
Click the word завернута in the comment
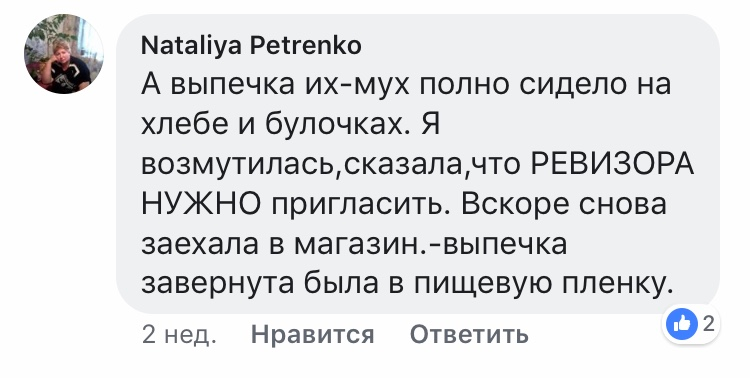coord(218,285)
